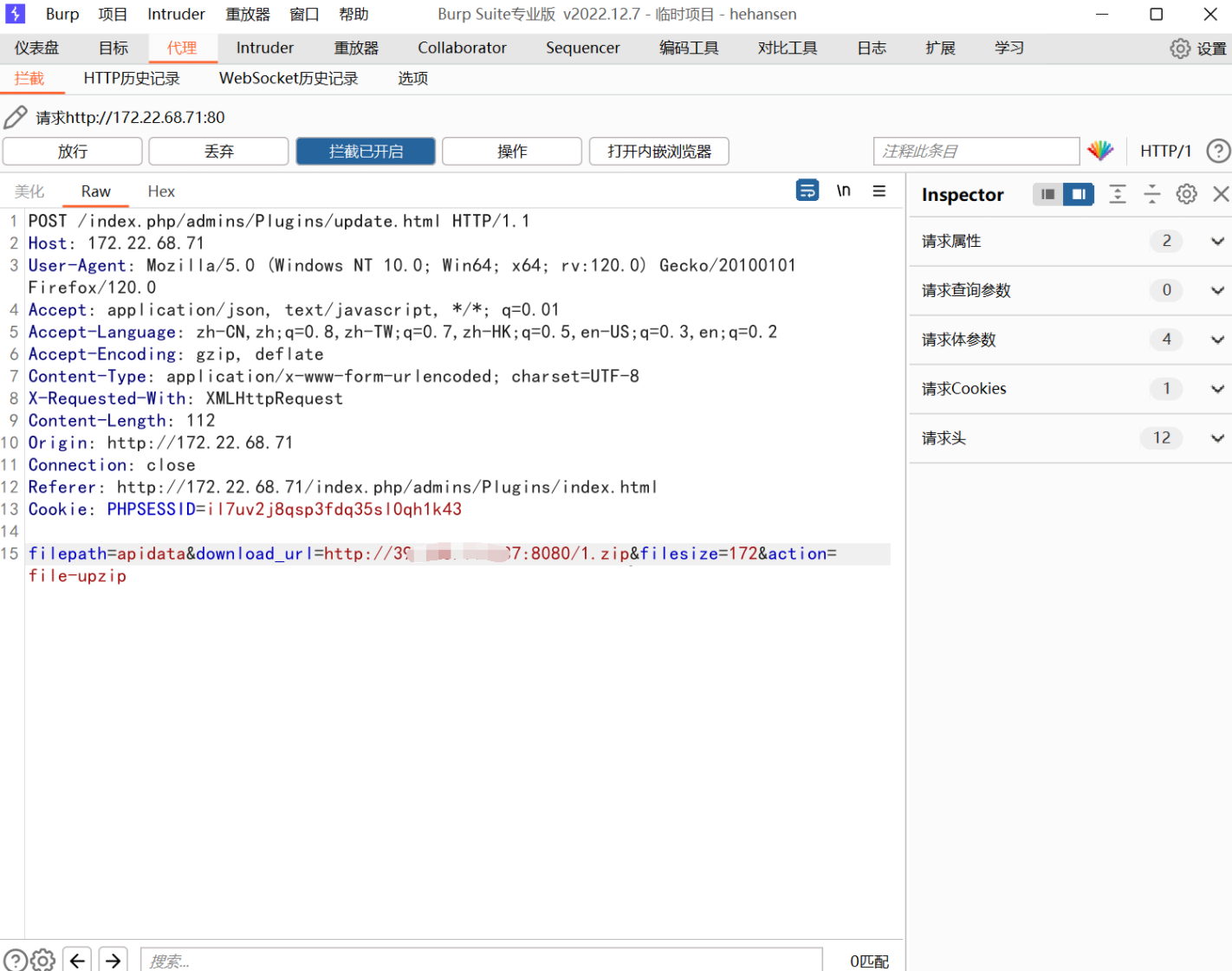Select the 代理 tab
This screenshot has height=971, width=1232.
[x=182, y=48]
